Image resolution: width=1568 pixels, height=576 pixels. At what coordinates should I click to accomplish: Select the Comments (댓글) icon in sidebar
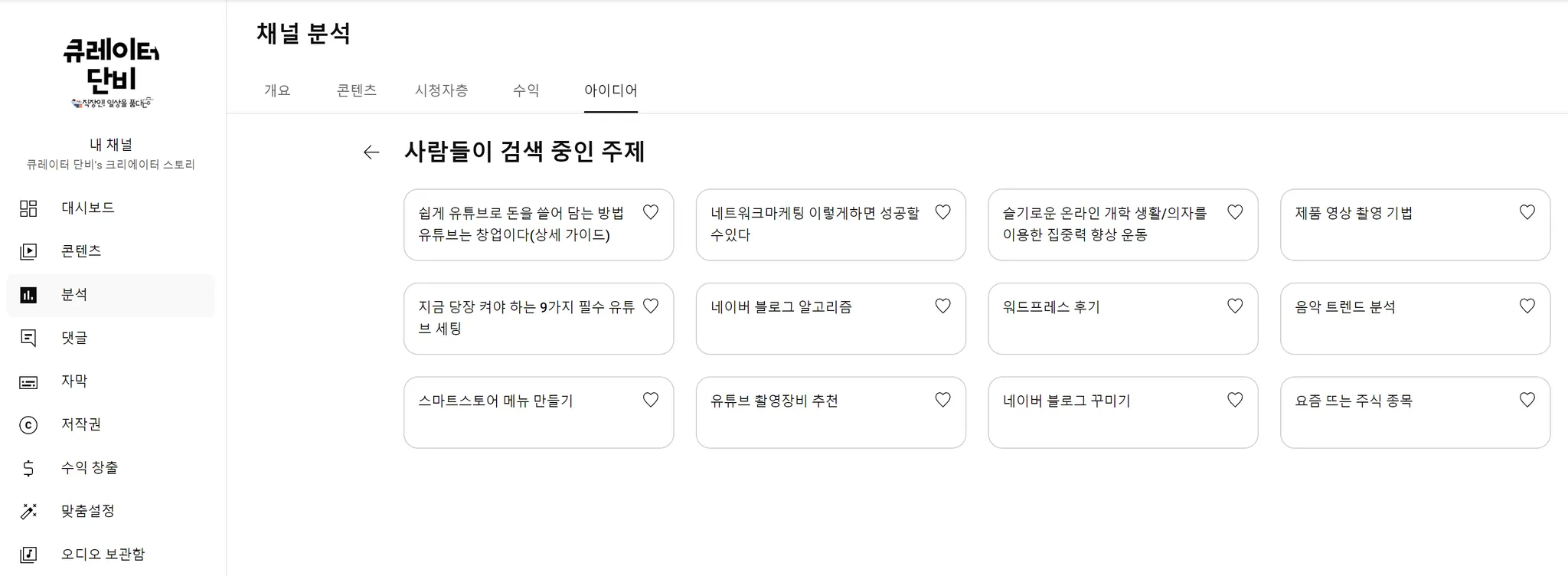pos(28,338)
